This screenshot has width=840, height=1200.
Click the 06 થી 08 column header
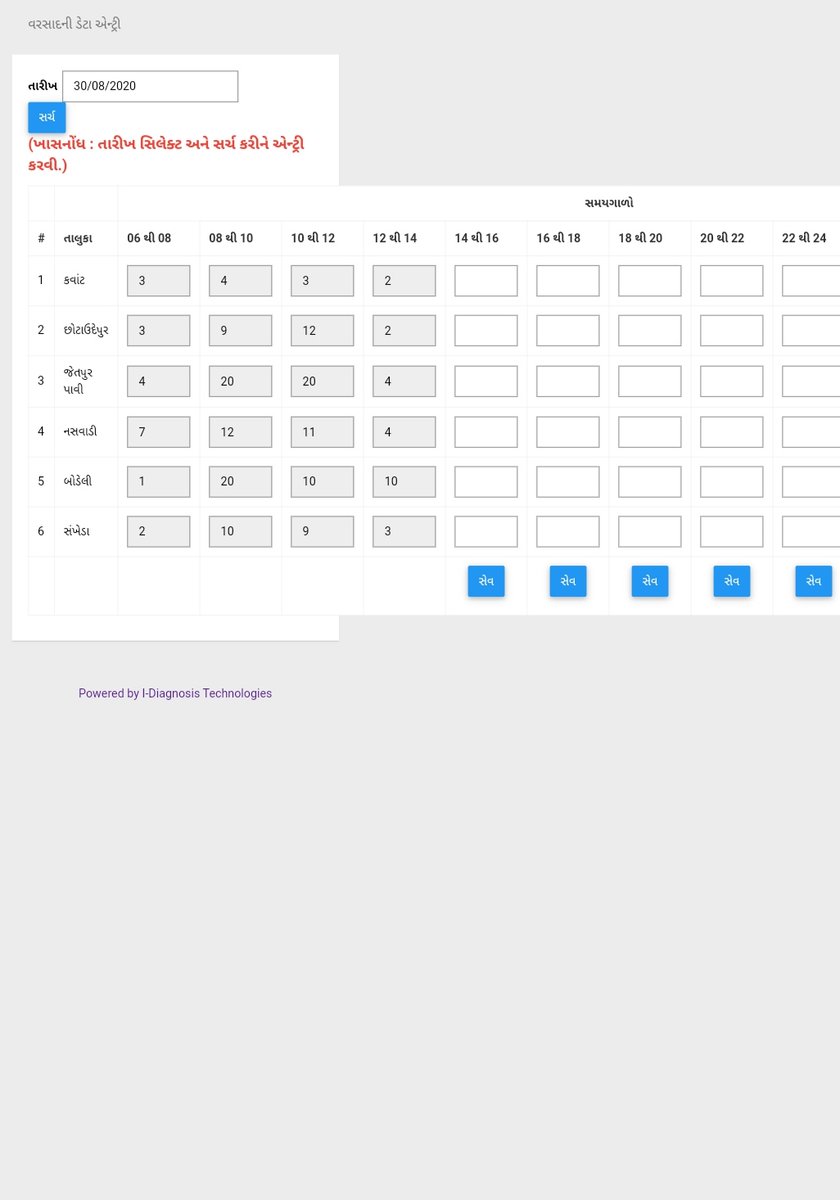coord(149,239)
